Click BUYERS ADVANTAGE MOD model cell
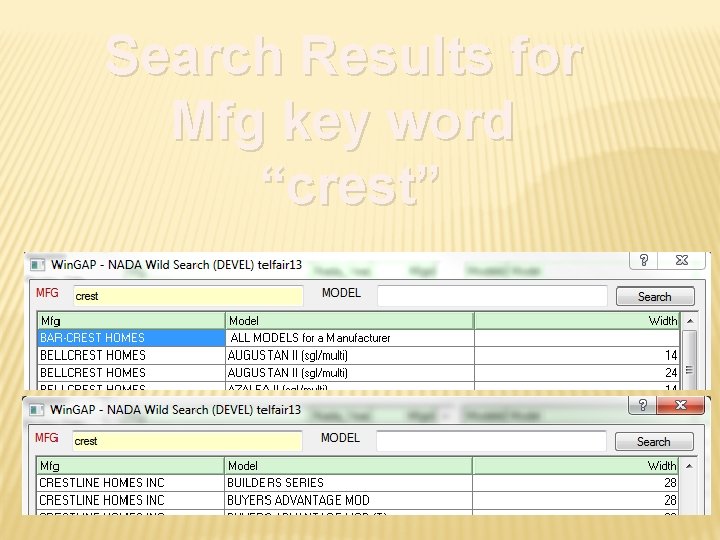Viewport: 720px width, 540px height. [x=349, y=501]
